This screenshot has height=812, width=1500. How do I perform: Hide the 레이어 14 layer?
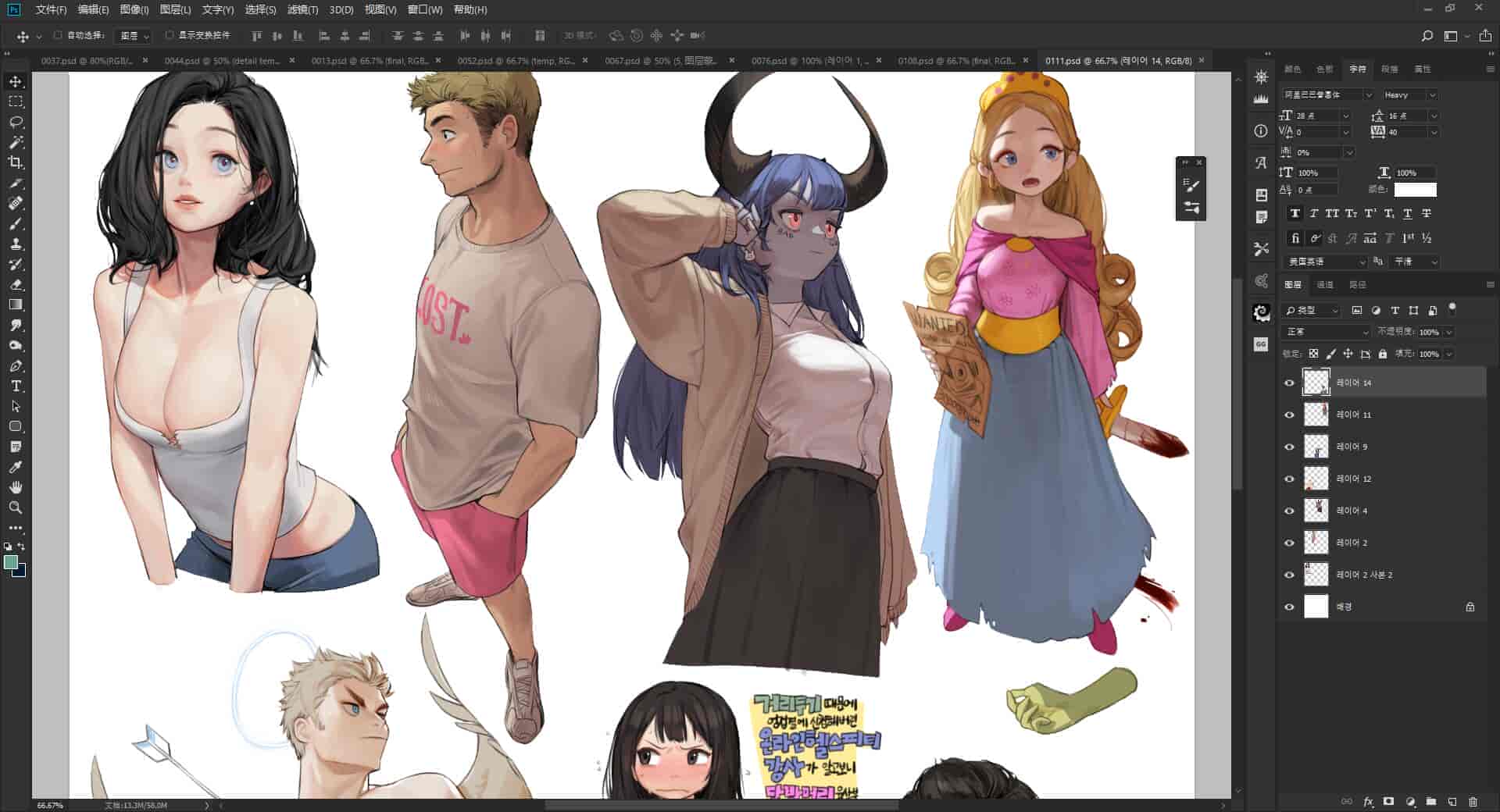tap(1289, 383)
